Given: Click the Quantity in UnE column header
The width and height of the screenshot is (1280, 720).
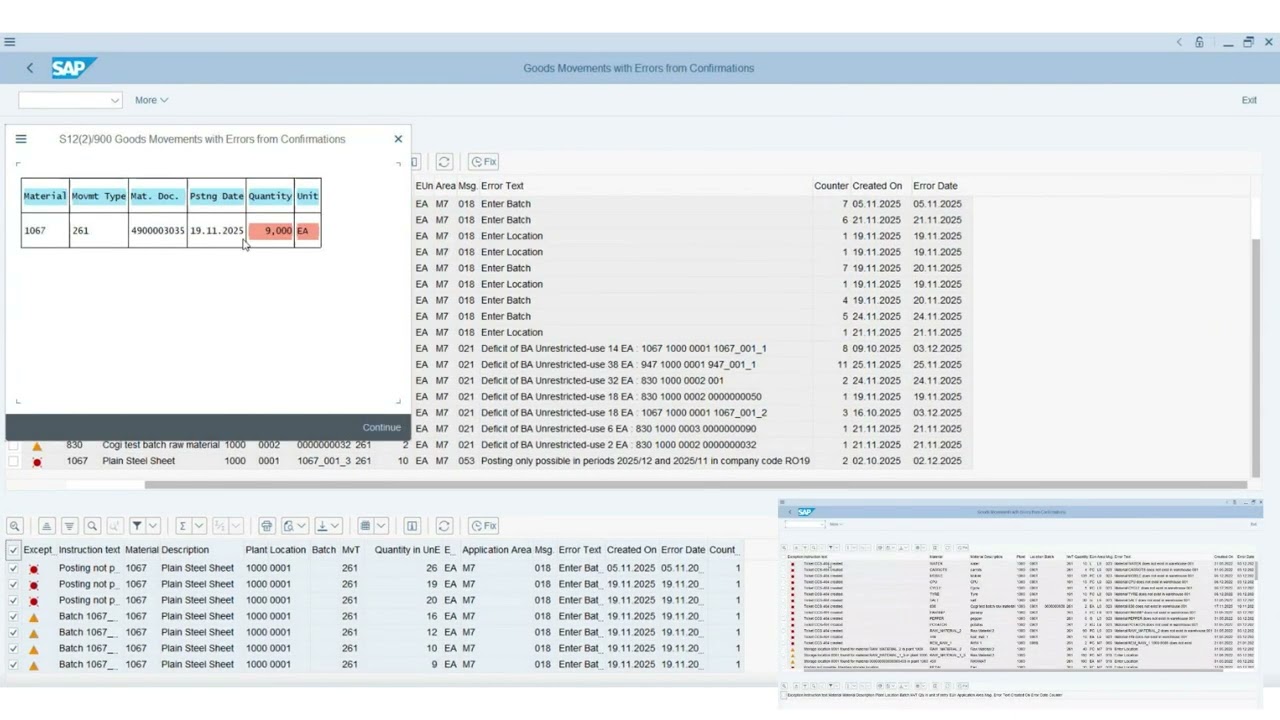Looking at the screenshot, I should click(407, 550).
